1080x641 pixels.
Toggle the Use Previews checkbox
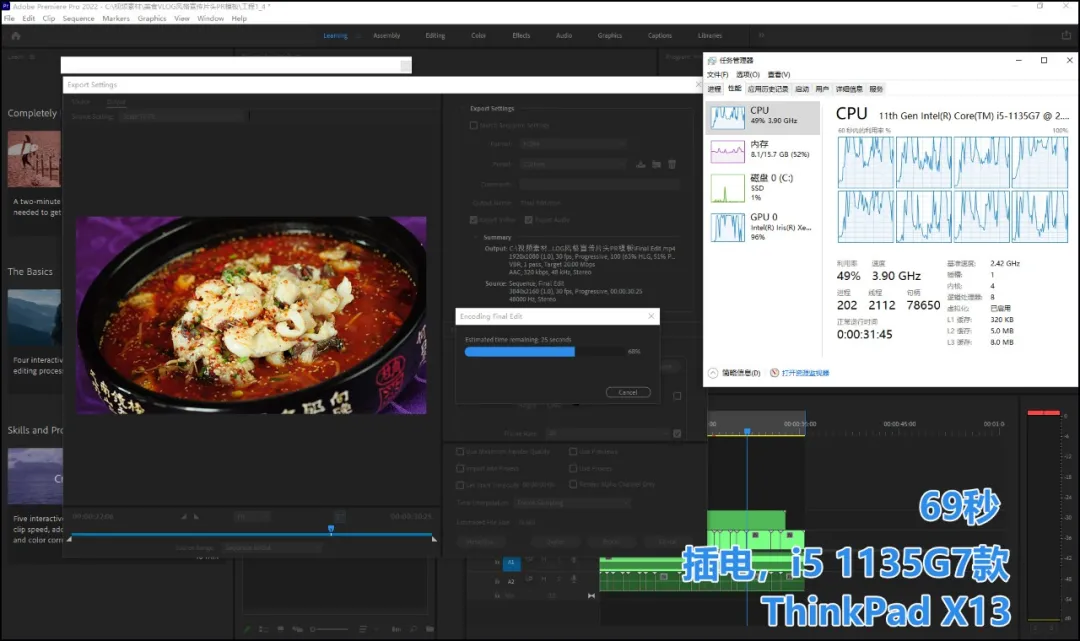coord(573,452)
